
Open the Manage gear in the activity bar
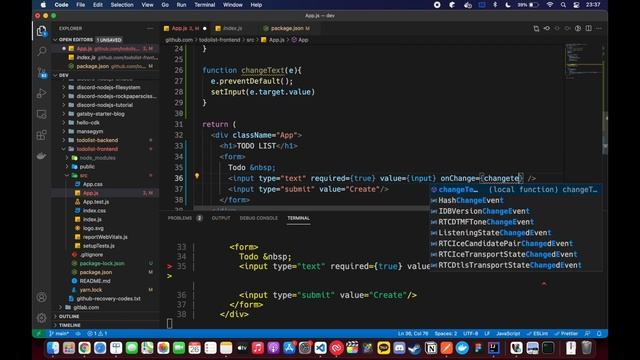point(41,318)
